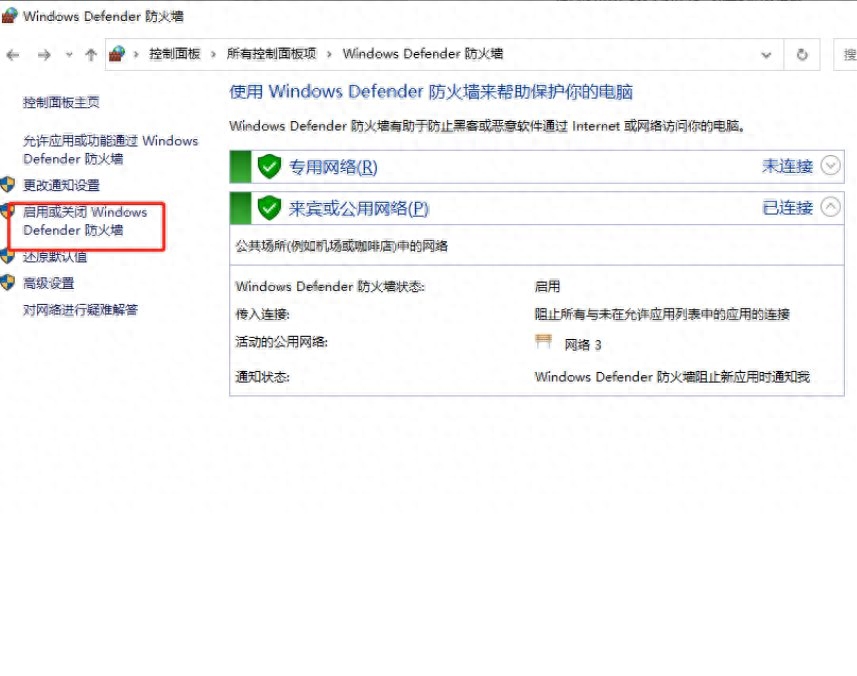The width and height of the screenshot is (857, 676).
Task: Click the up-one-level arrow in the toolbar
Action: click(x=90, y=55)
